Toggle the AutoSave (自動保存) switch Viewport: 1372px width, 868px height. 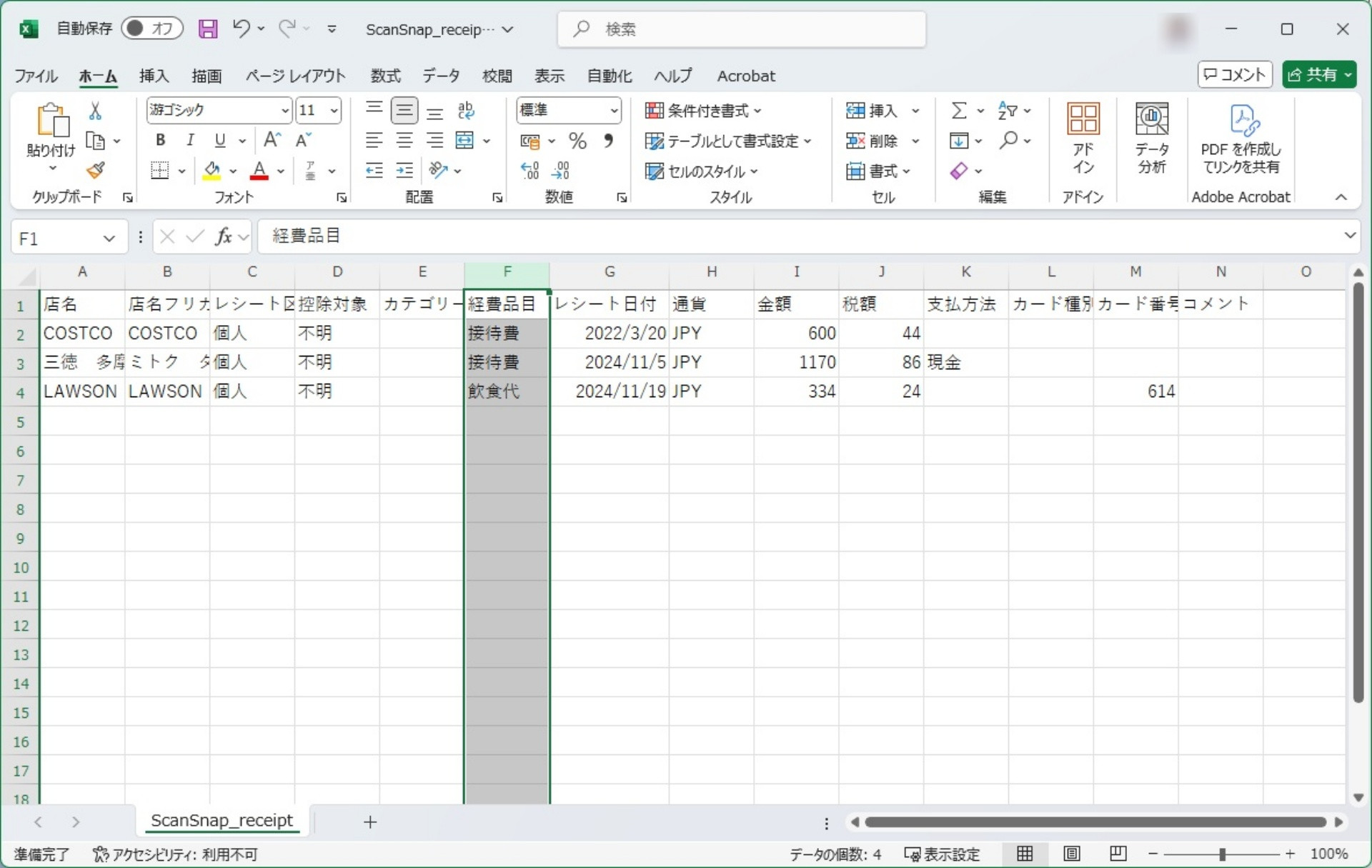click(151, 29)
